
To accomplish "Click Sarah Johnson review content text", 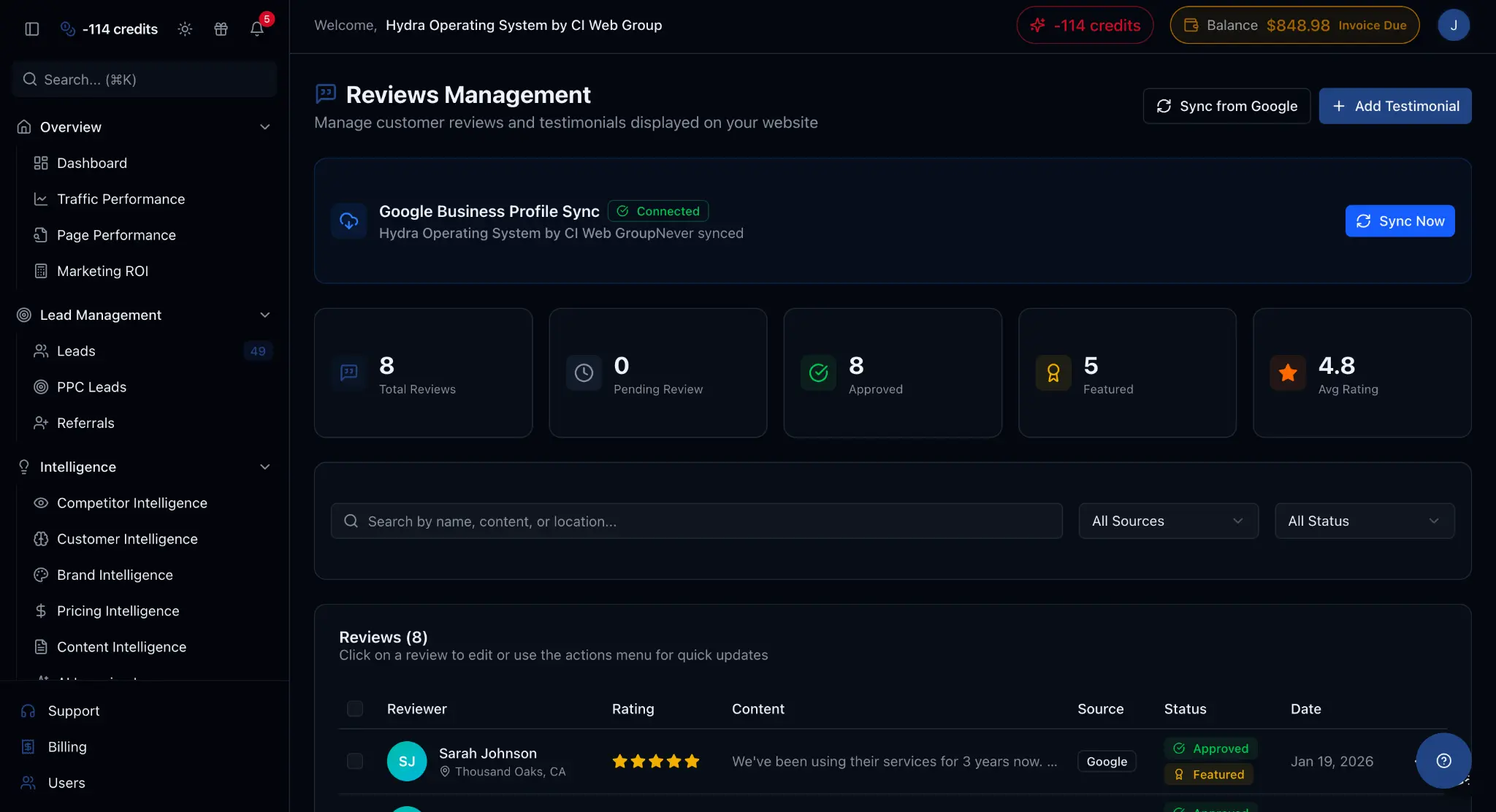I will (894, 761).
